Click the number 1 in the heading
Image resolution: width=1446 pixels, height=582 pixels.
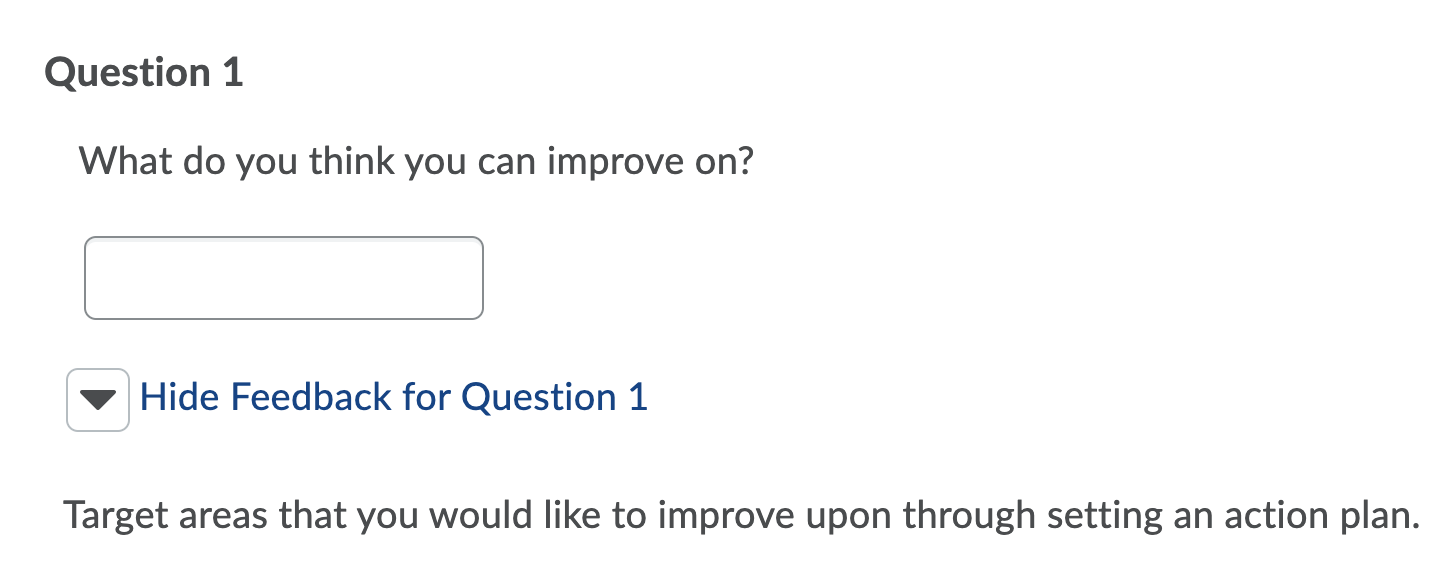[232, 73]
